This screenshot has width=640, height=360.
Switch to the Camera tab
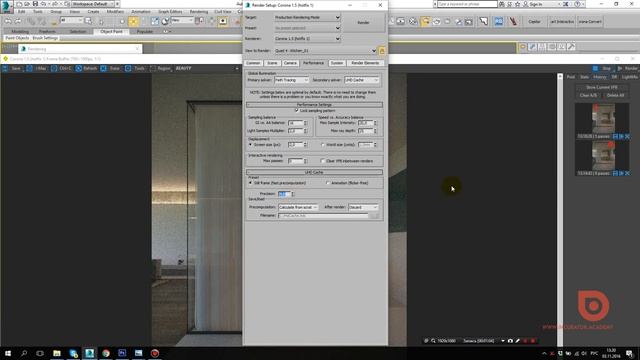point(290,63)
